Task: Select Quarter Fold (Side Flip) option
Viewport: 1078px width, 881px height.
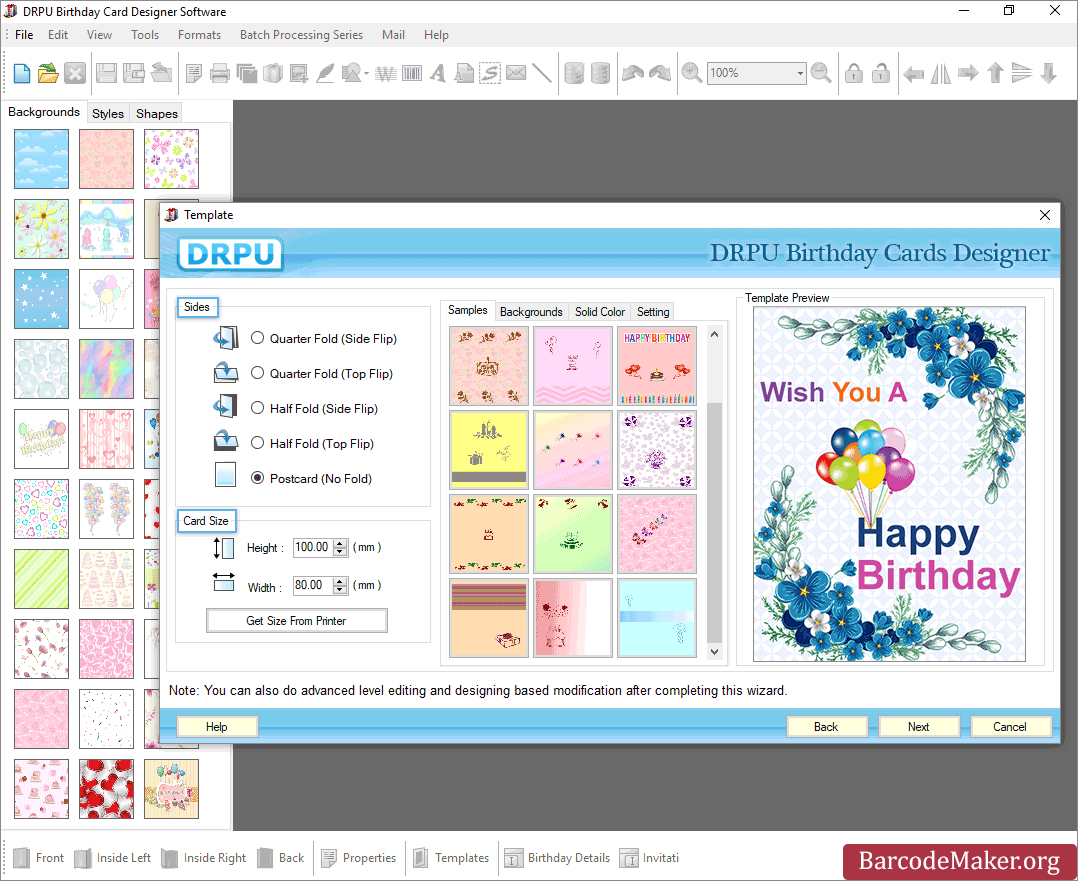Action: point(257,338)
